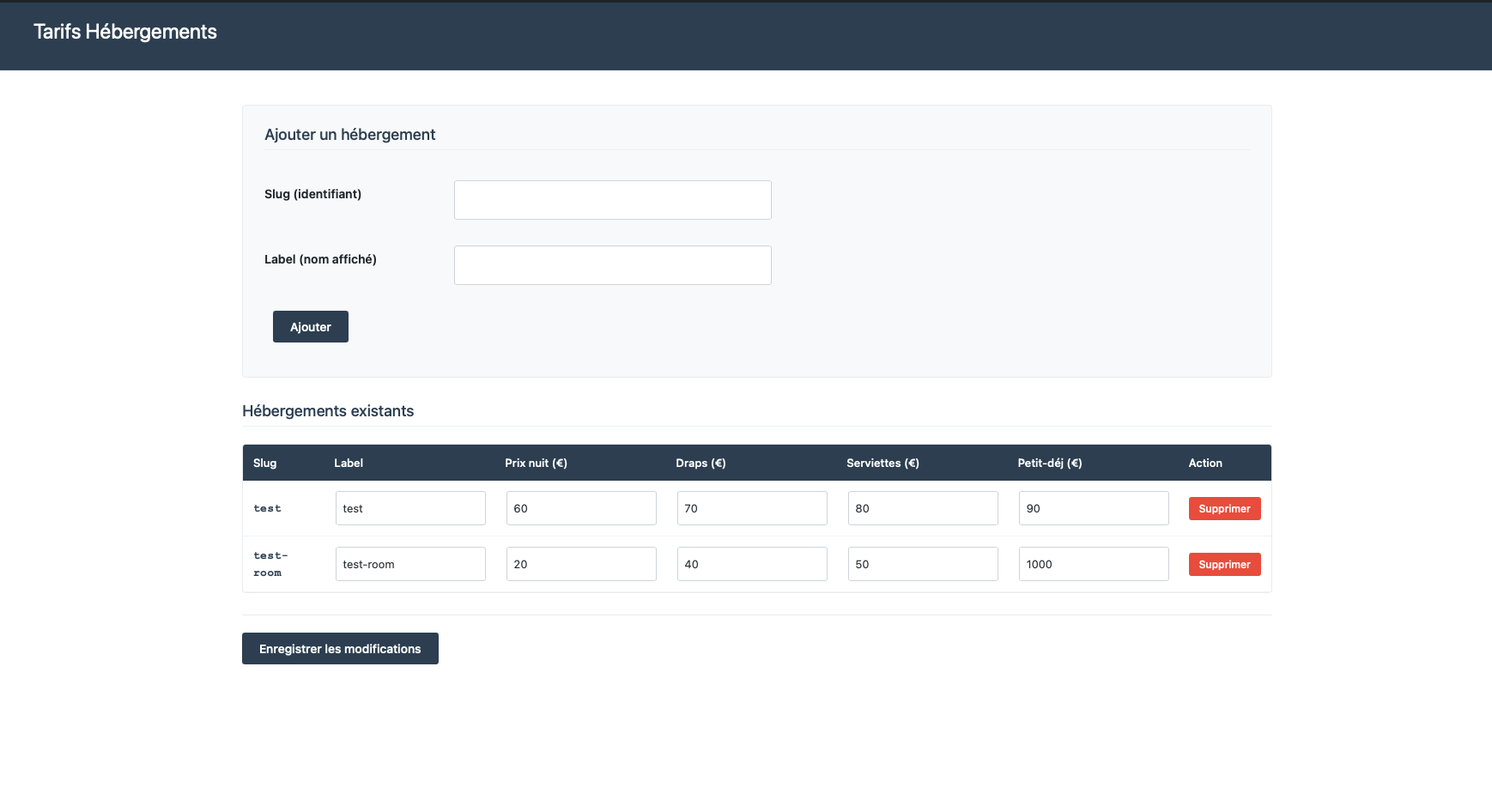Click the Serviettes field containing 80
The image size is (1492, 812).
coord(923,508)
